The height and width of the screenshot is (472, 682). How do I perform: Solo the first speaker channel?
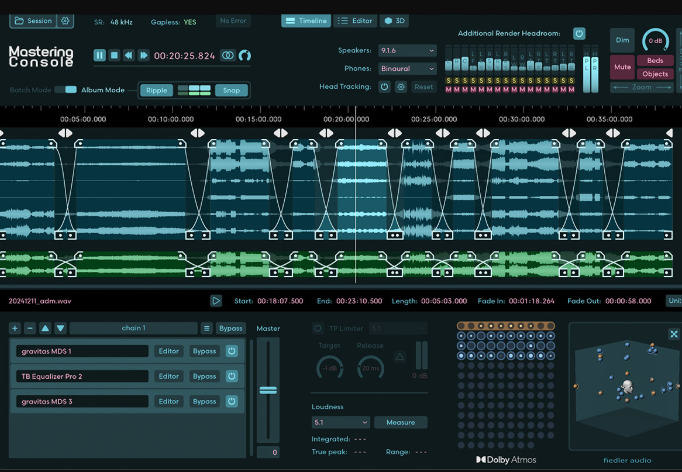[x=448, y=80]
